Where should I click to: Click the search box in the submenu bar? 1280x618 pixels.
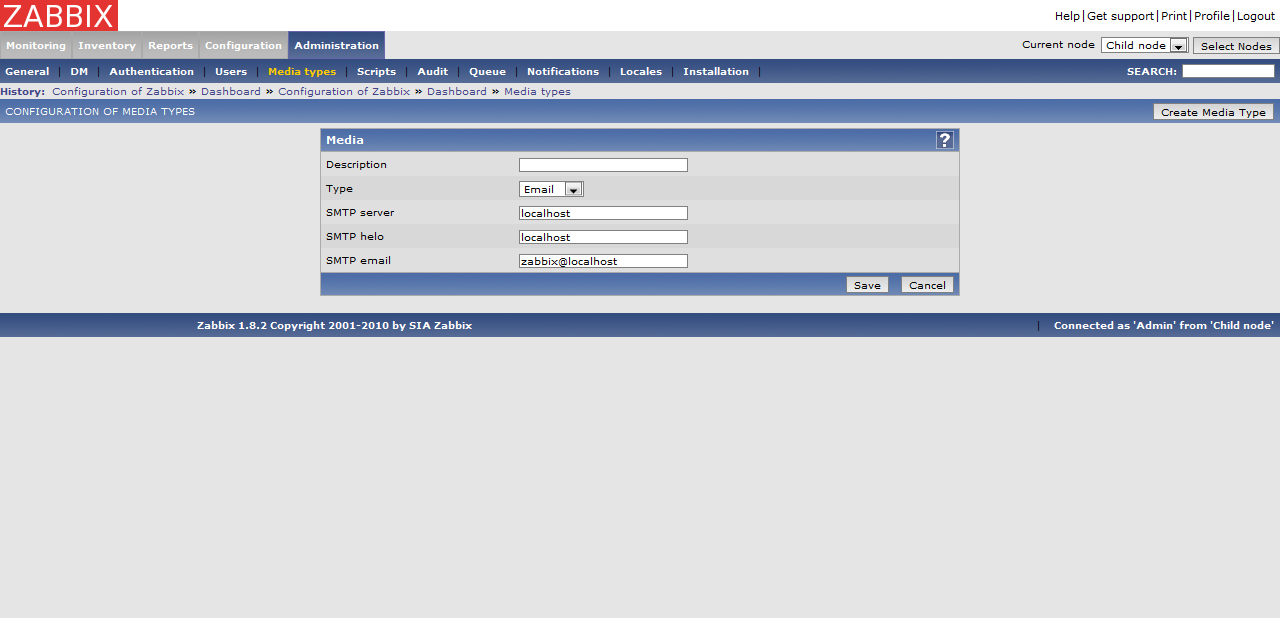1227,71
